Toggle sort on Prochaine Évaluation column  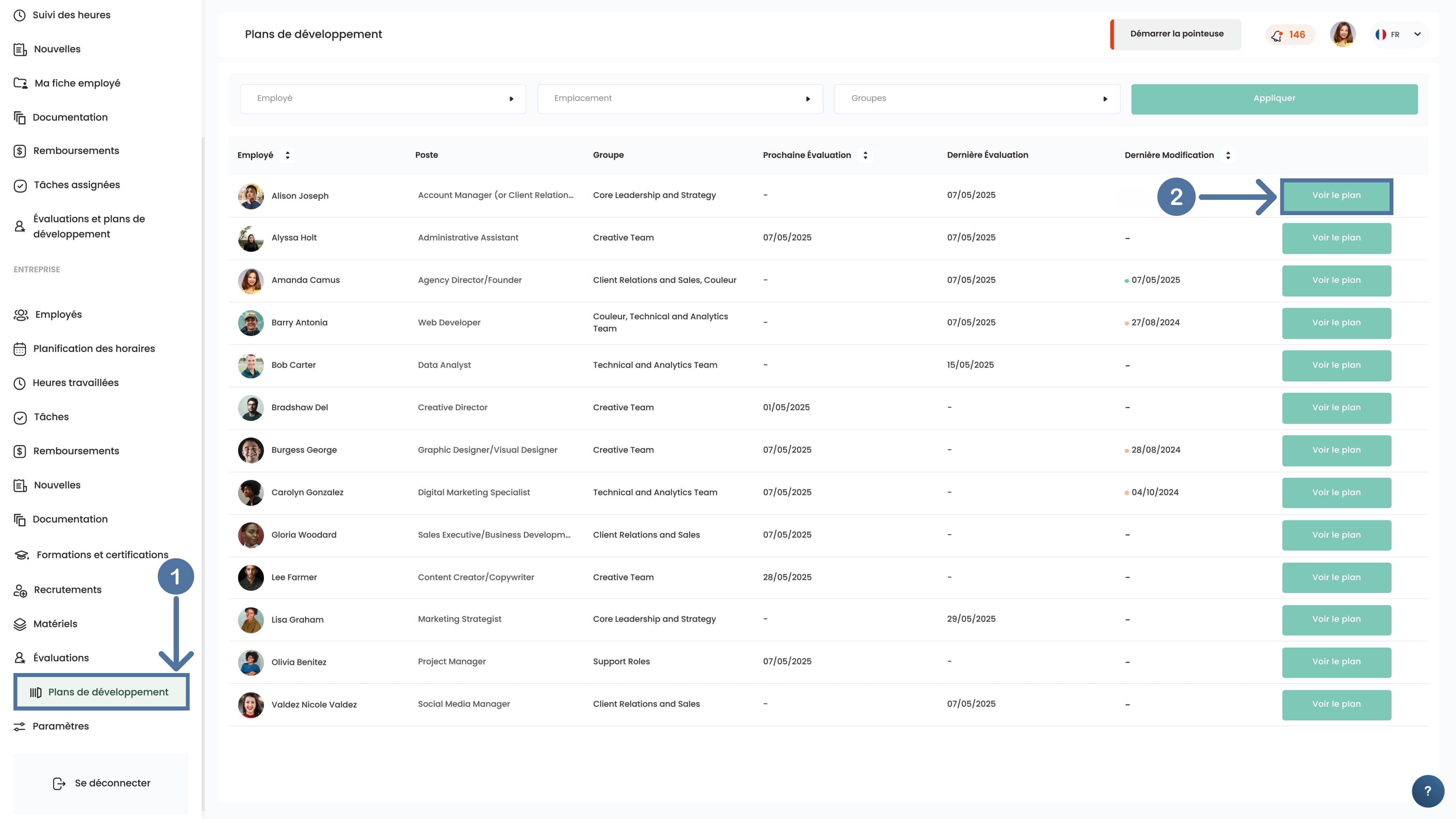pyautogui.click(x=865, y=155)
